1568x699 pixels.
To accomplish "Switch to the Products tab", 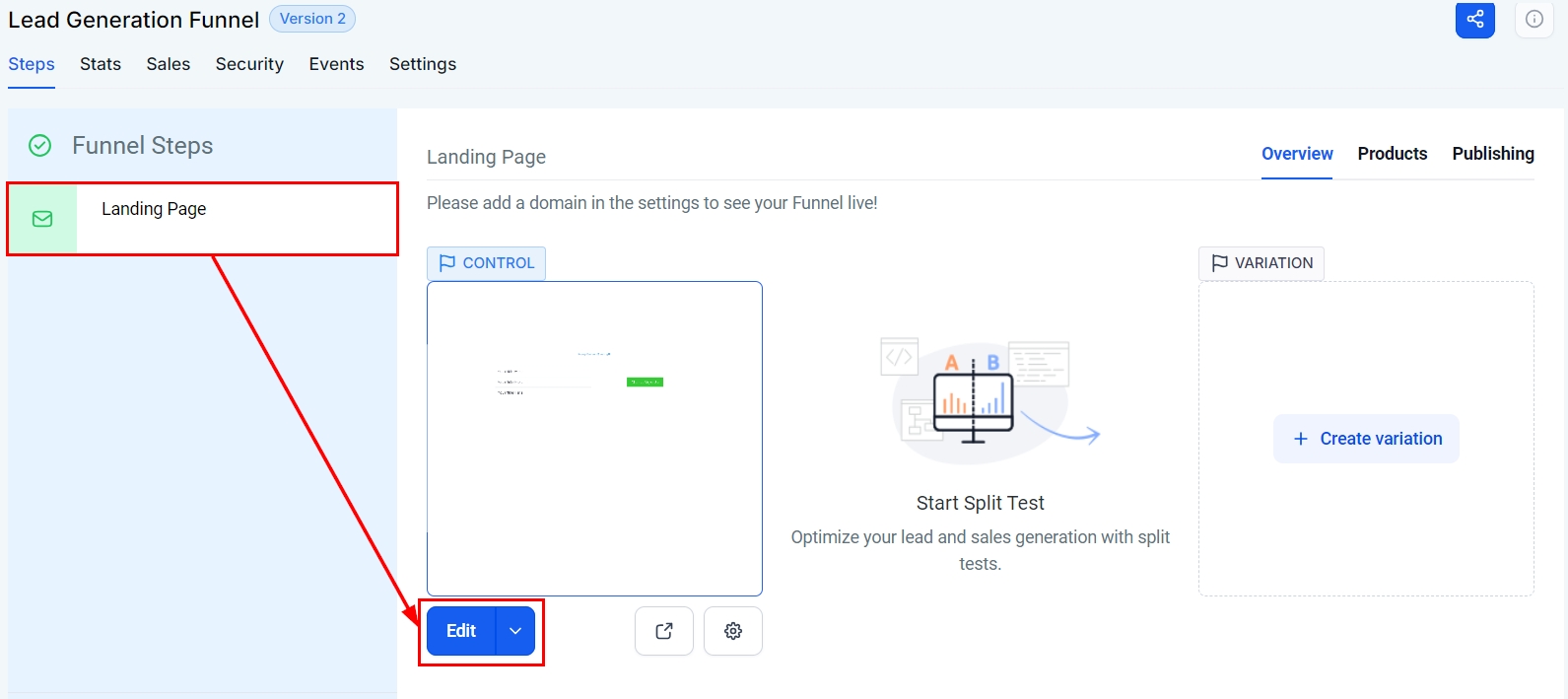I will [x=1392, y=154].
